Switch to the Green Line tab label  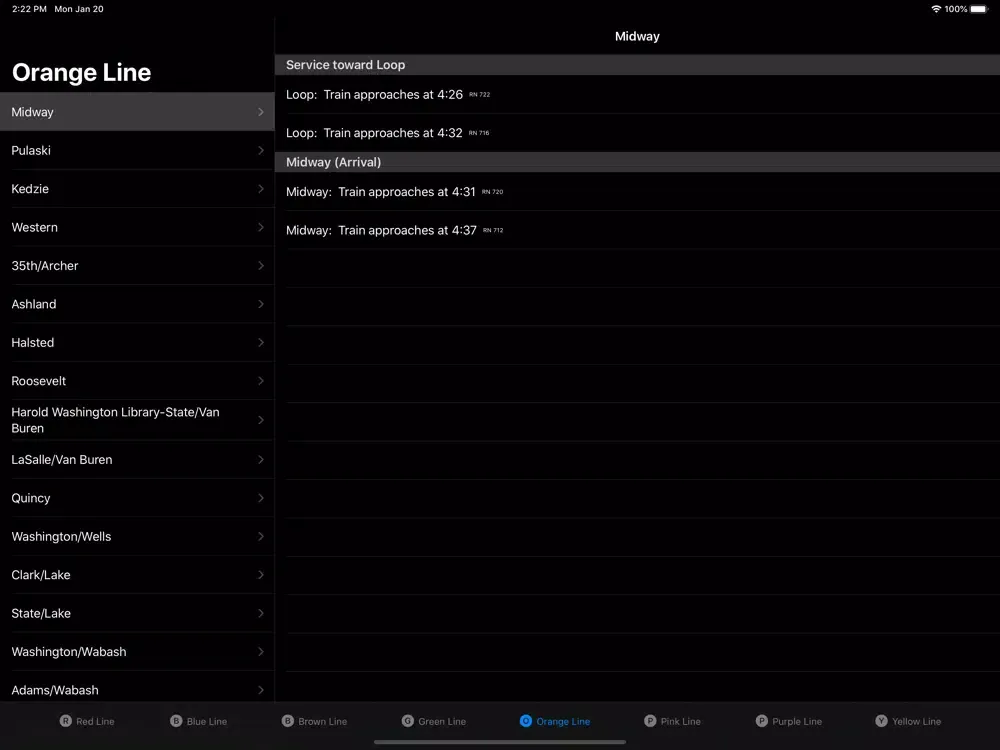[x=442, y=721]
